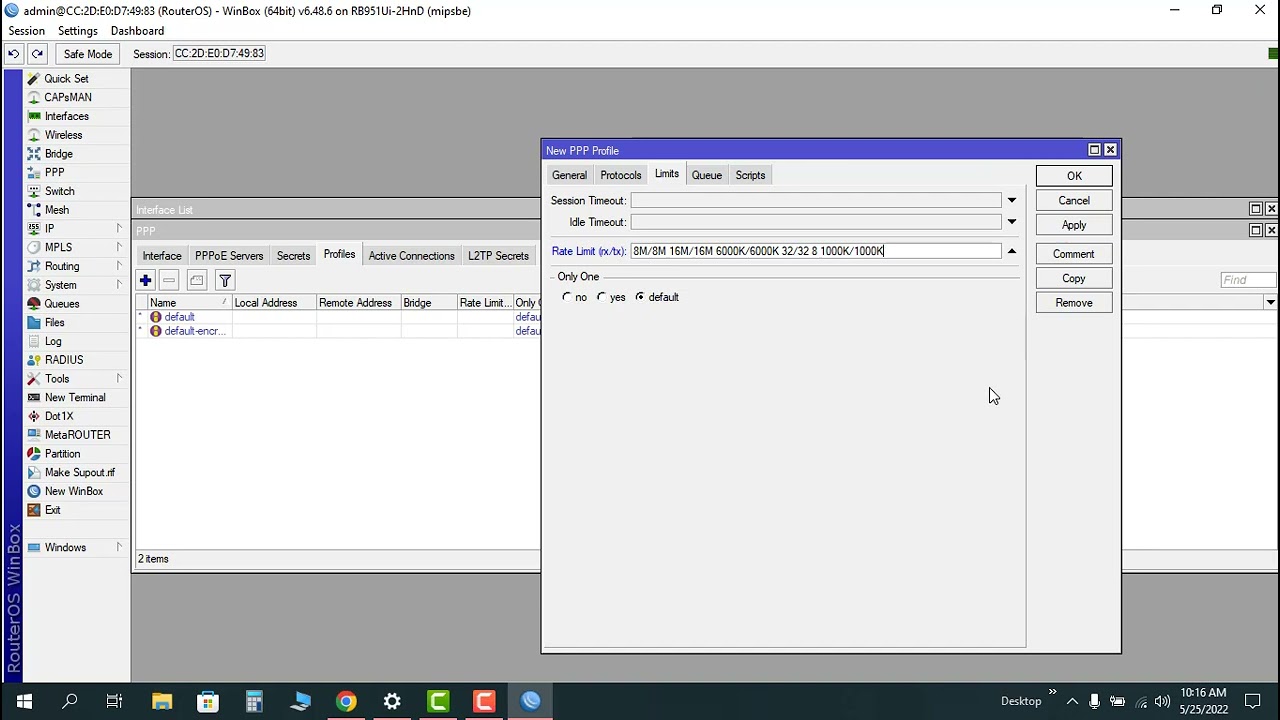Open Log section
This screenshot has width=1280, height=720.
pos(52,341)
